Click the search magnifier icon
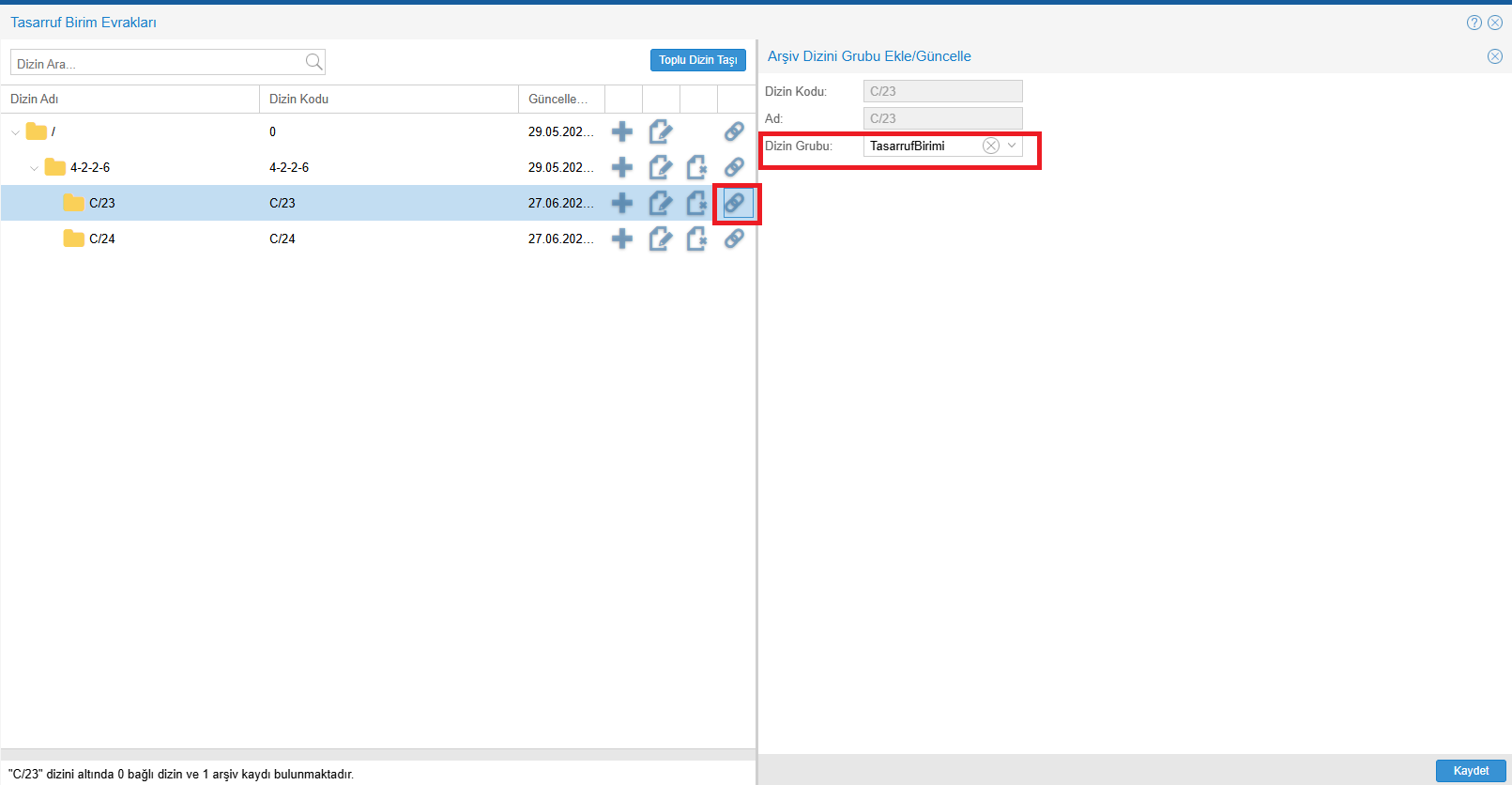 coord(313,62)
